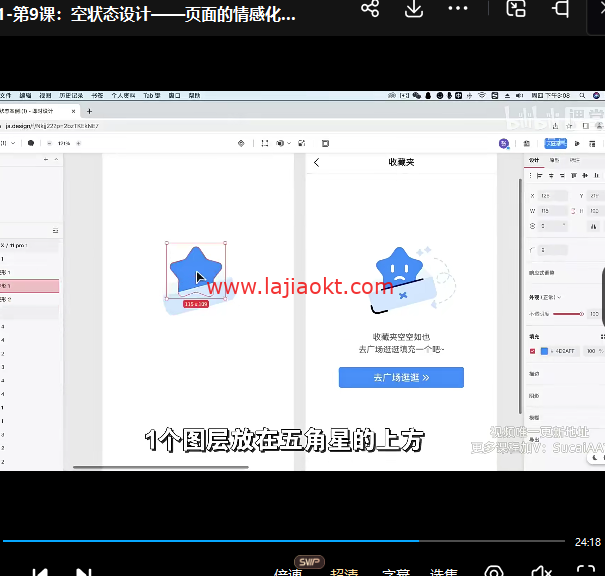This screenshot has width=605, height=576.
Task: Click the square crop icon in top toolbar
Action: click(325, 144)
